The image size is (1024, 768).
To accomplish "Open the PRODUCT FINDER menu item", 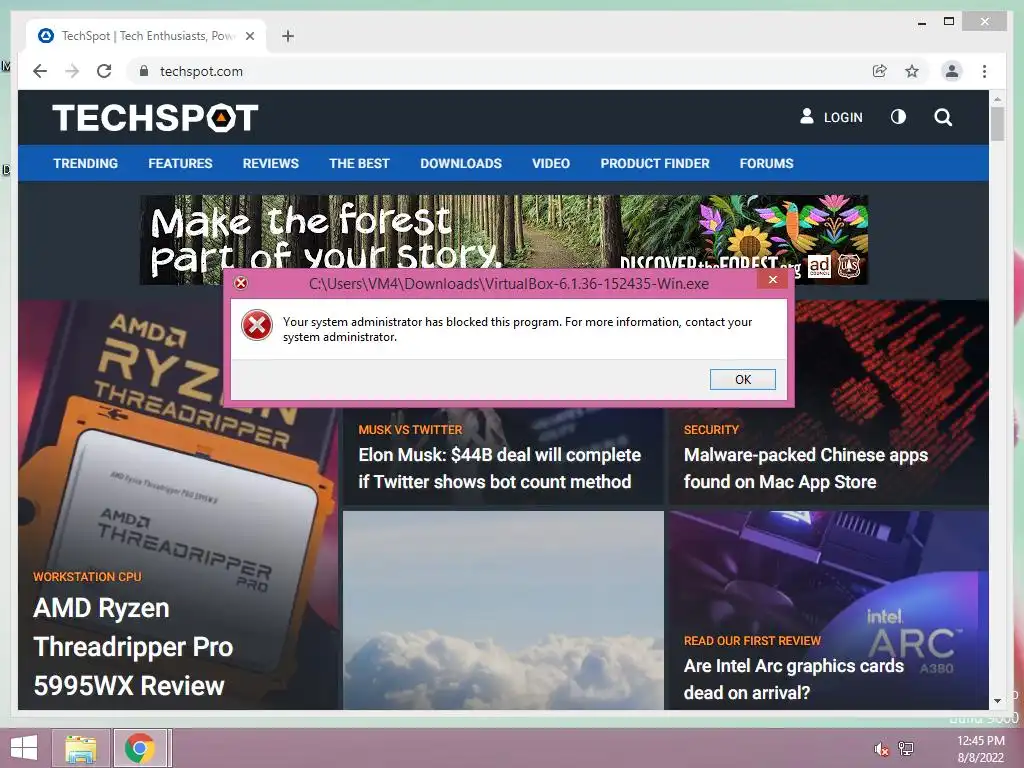I will [x=654, y=163].
